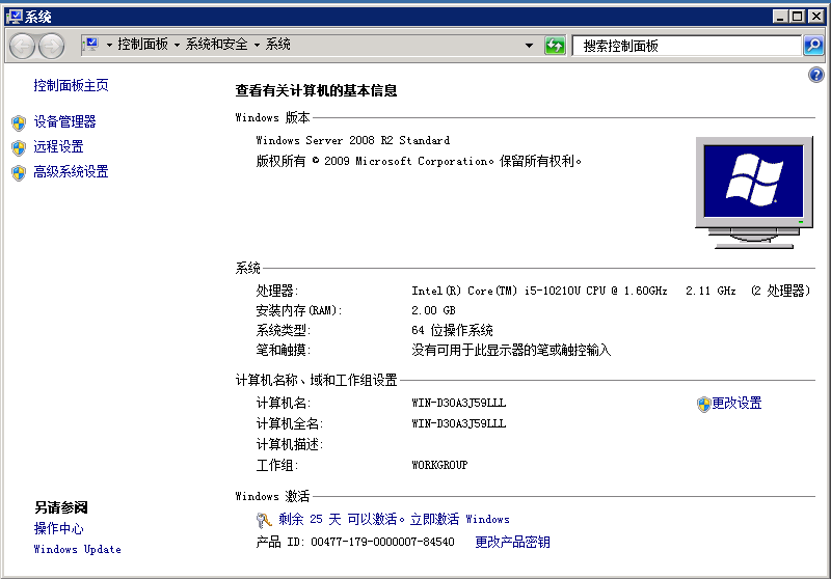Open 设备管理器 link
This screenshot has width=832, height=580.
[x=65, y=122]
